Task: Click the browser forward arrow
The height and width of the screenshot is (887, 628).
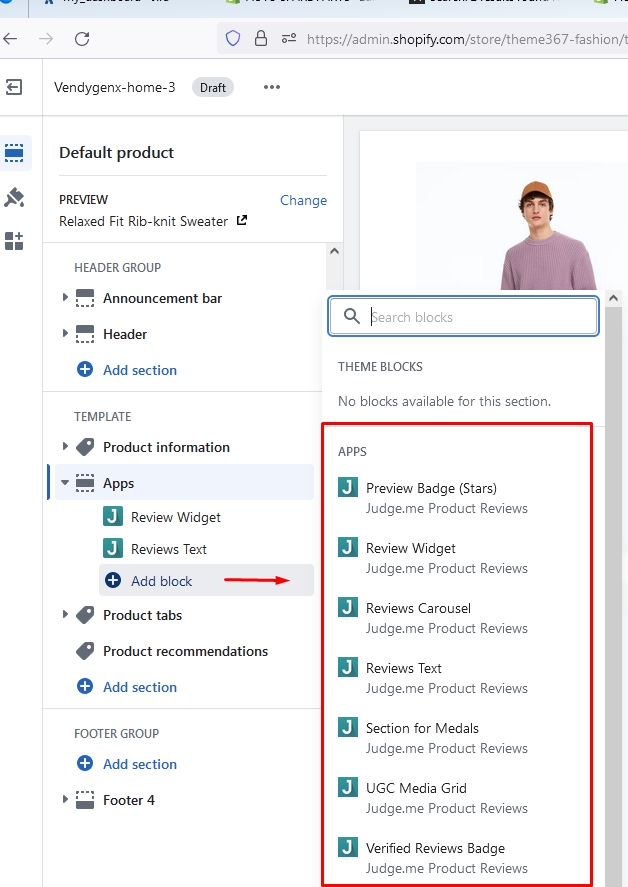Action: 46,39
